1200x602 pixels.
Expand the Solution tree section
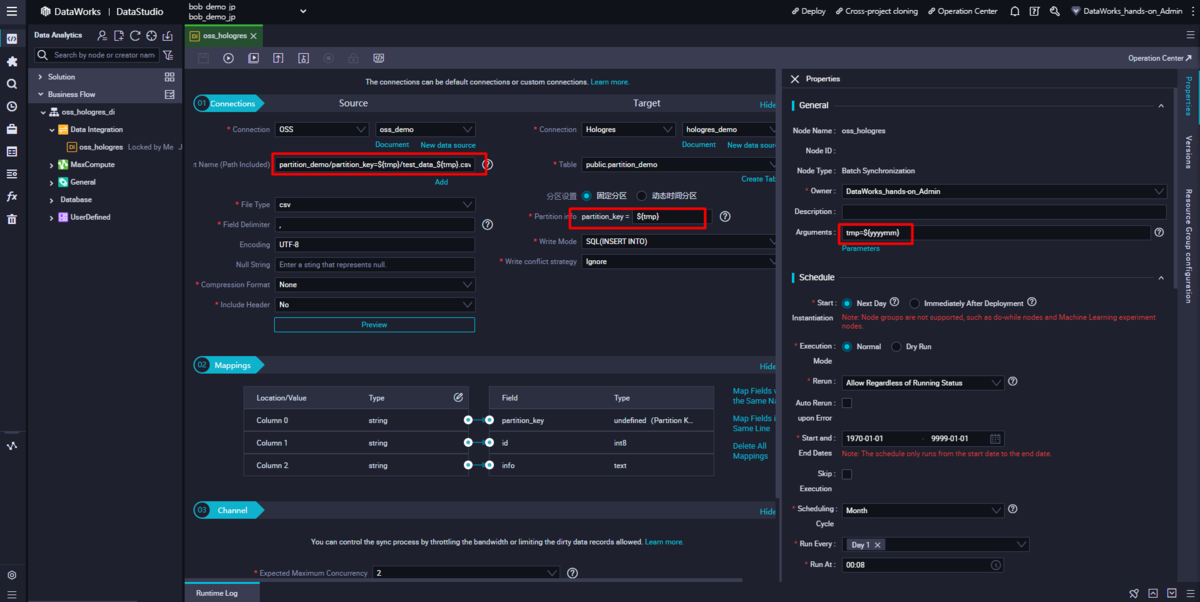pyautogui.click(x=40, y=77)
